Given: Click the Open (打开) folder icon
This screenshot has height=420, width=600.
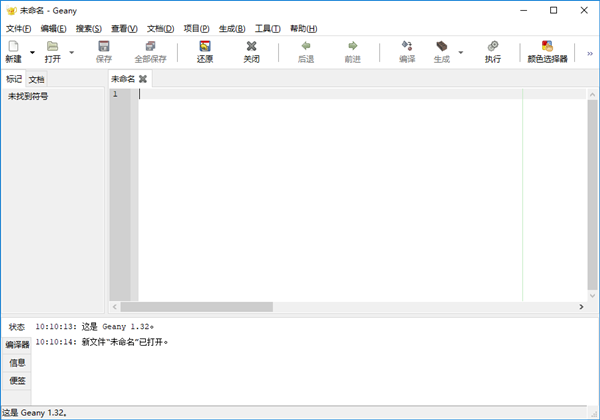Looking at the screenshot, I should tap(52, 46).
